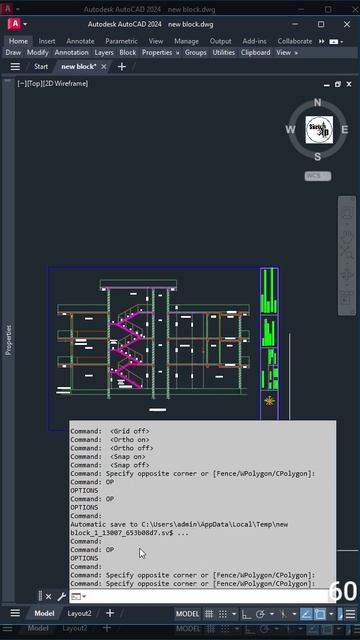
Task: Toggle isometric drafting in status bar
Action: (x=284, y=614)
